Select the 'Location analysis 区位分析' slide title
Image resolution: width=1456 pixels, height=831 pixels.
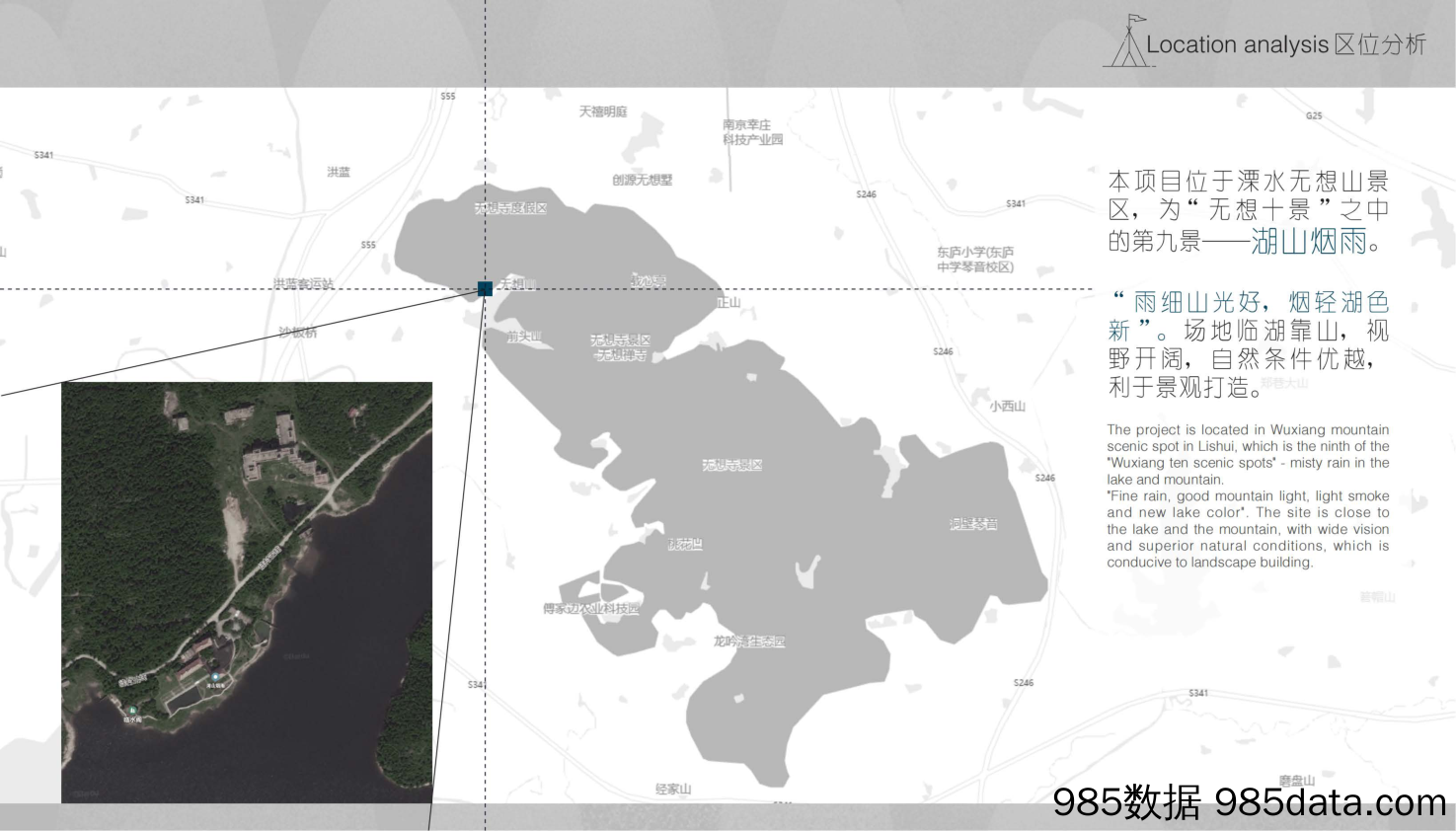[x=1286, y=44]
